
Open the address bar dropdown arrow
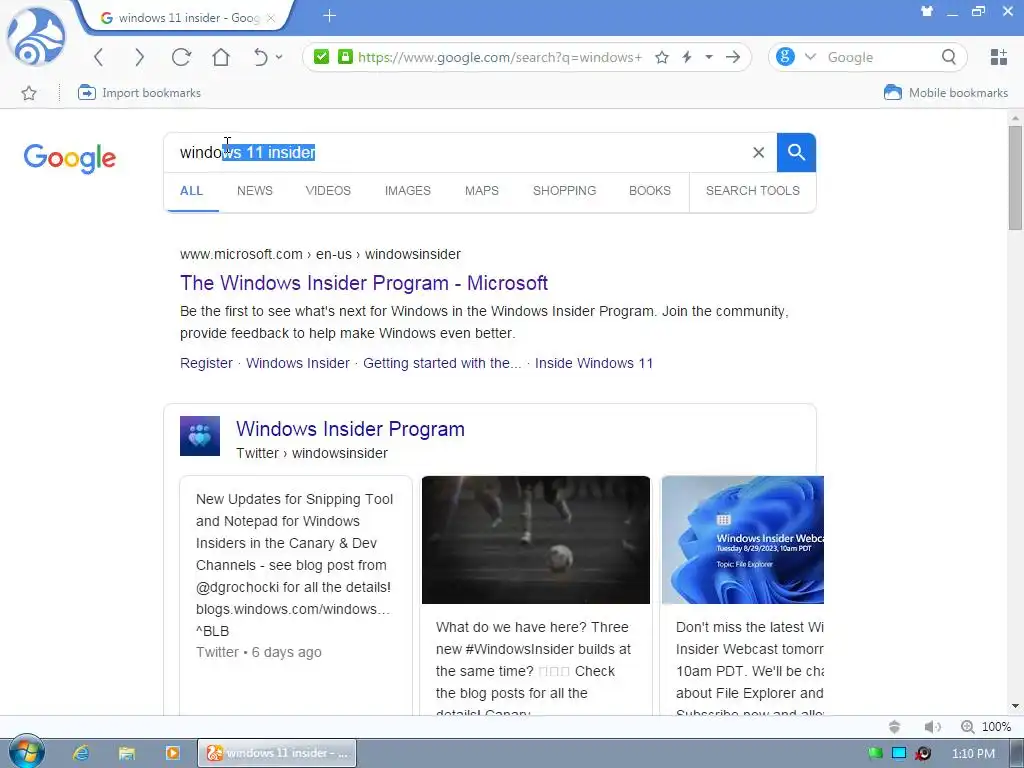pyautogui.click(x=709, y=57)
